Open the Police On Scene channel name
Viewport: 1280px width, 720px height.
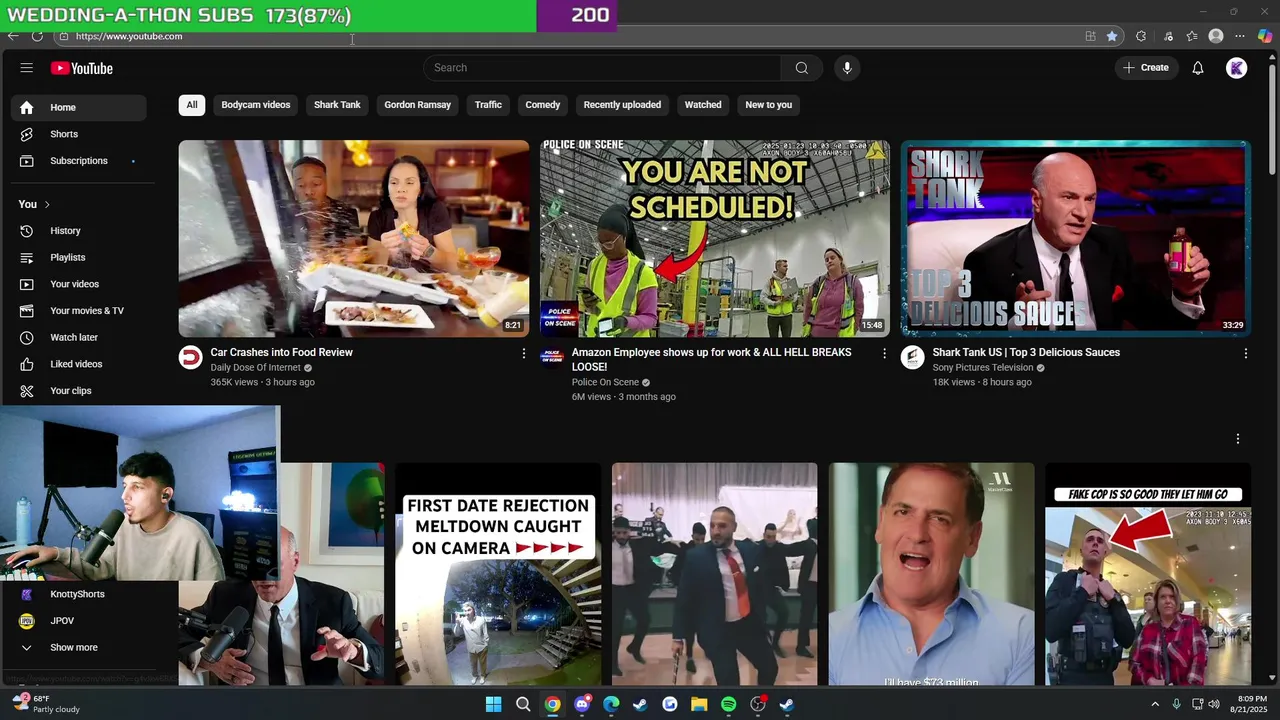(605, 382)
